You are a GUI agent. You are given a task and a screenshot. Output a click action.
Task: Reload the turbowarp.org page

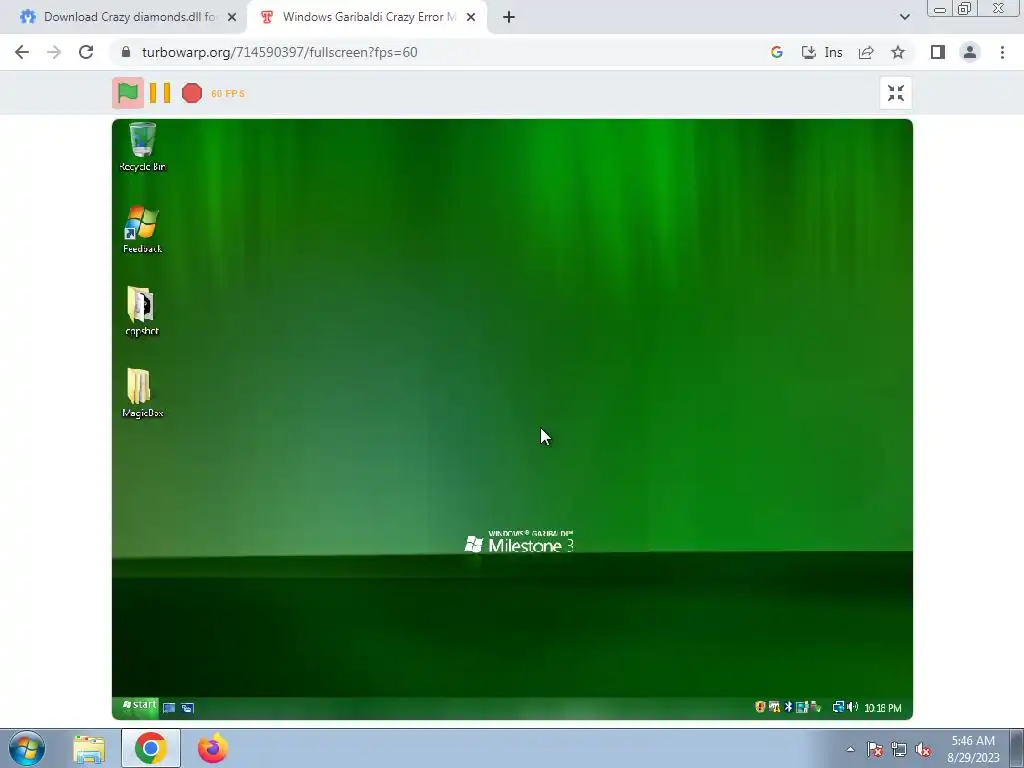(86, 52)
